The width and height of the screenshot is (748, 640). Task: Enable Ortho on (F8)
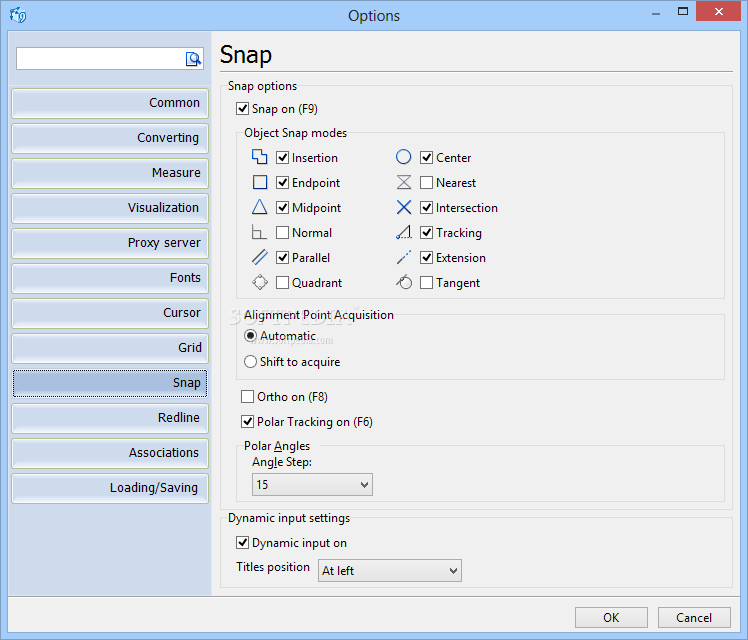coord(247,397)
